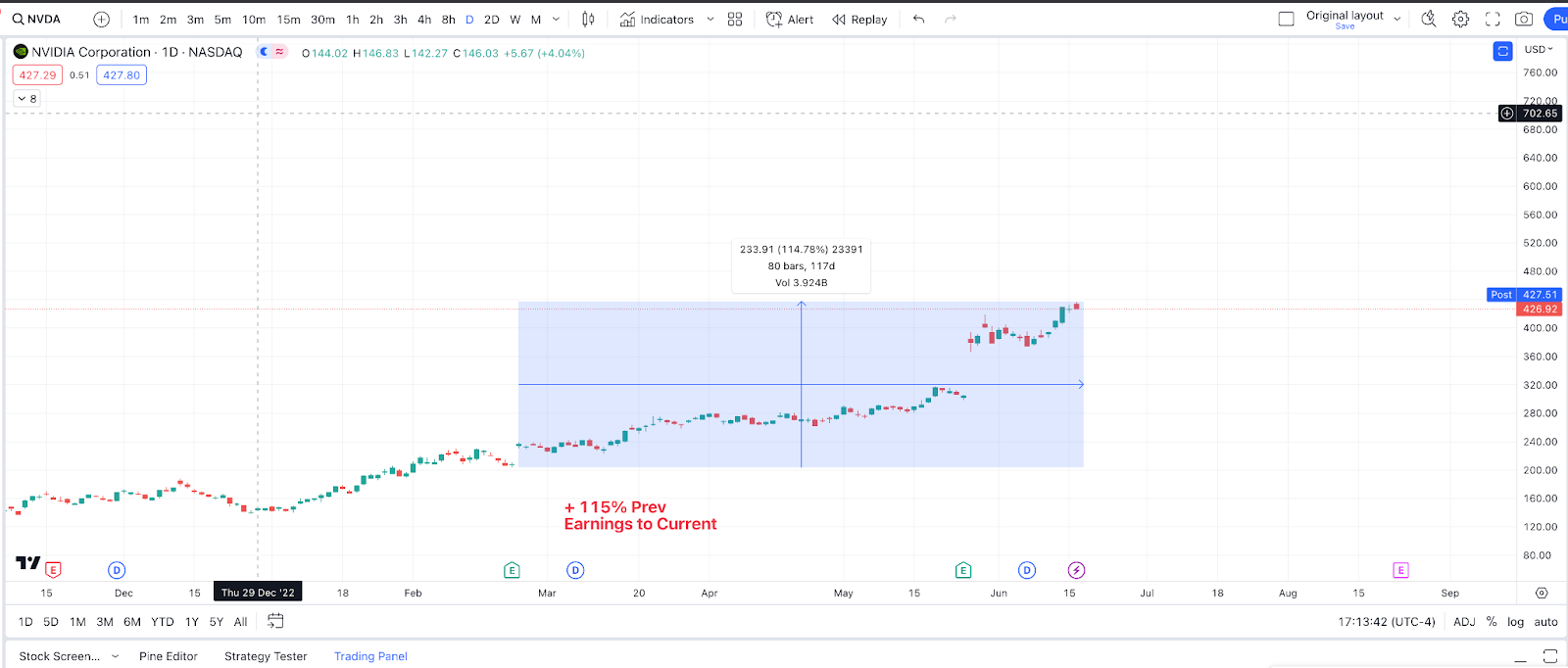Undo the last chart action
The height and width of the screenshot is (668, 1568).
click(918, 20)
